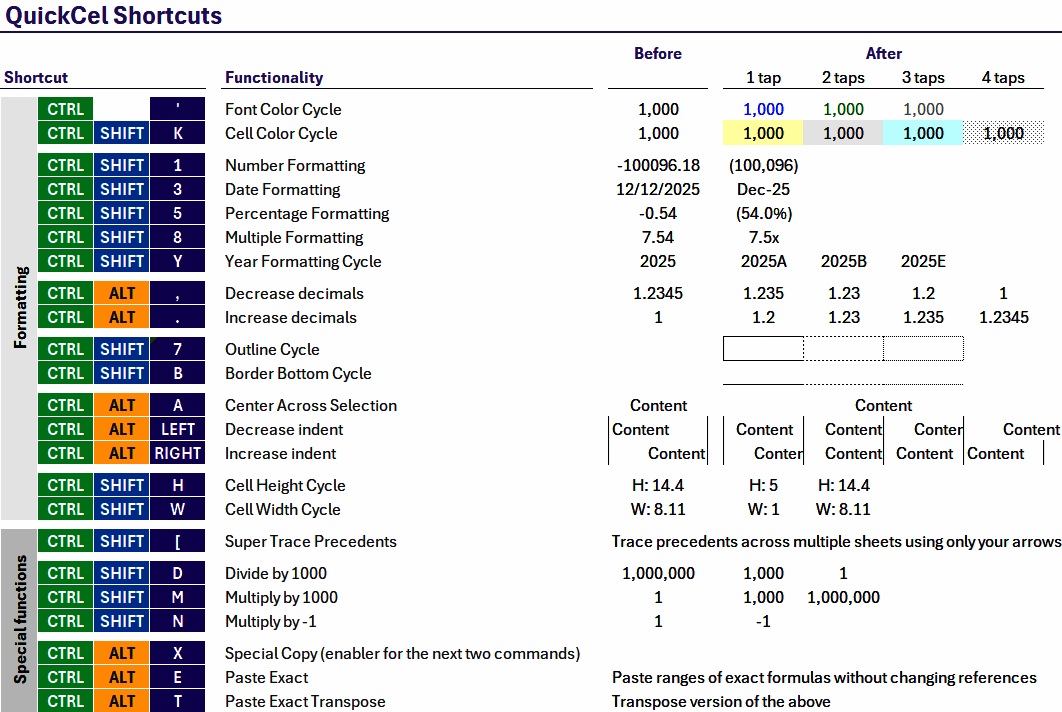The width and height of the screenshot is (1062, 712).
Task: Select the cyan highlighted 1,000 cell
Action: [923, 133]
